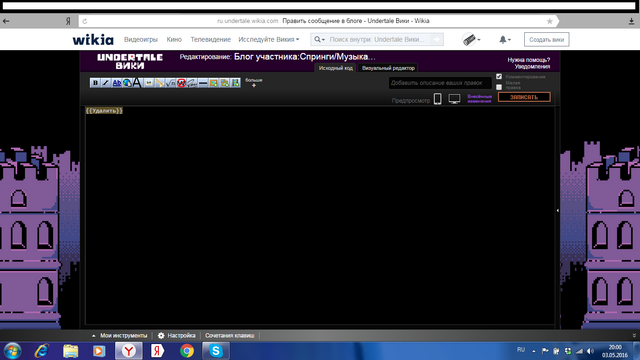Switch to Визуальный редактор tab
This screenshot has width=640, height=360.
point(388,68)
